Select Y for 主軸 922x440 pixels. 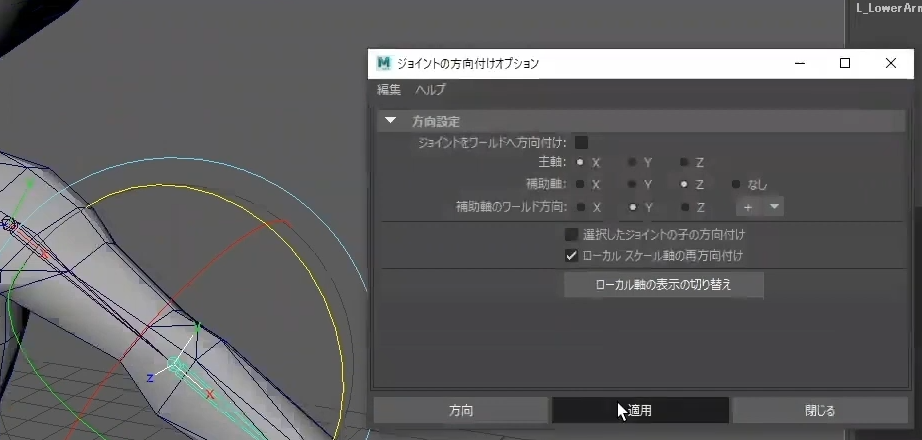[632, 162]
